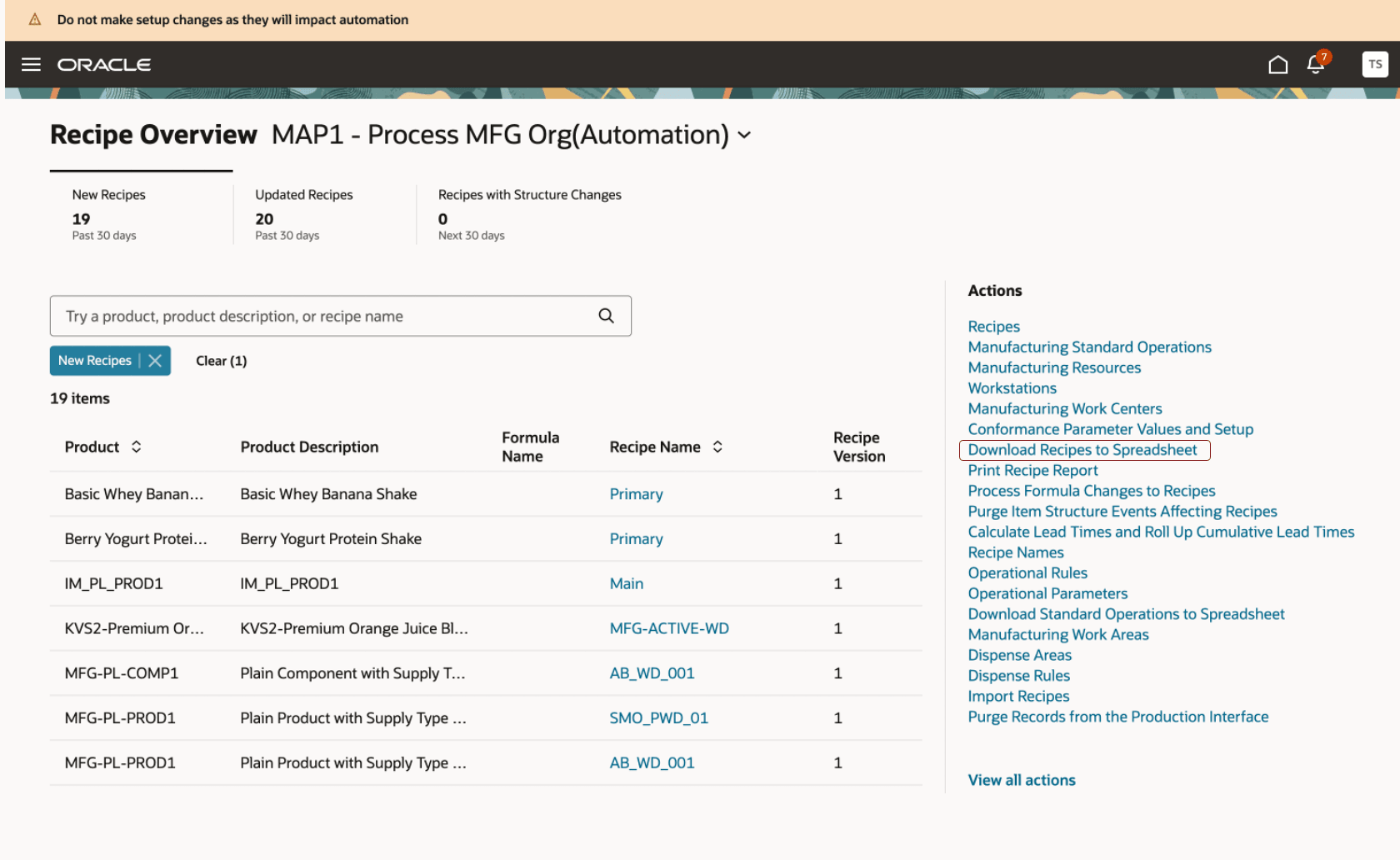Viewport: 1400px width, 860px height.
Task: Go to the Home icon
Action: (x=1277, y=64)
